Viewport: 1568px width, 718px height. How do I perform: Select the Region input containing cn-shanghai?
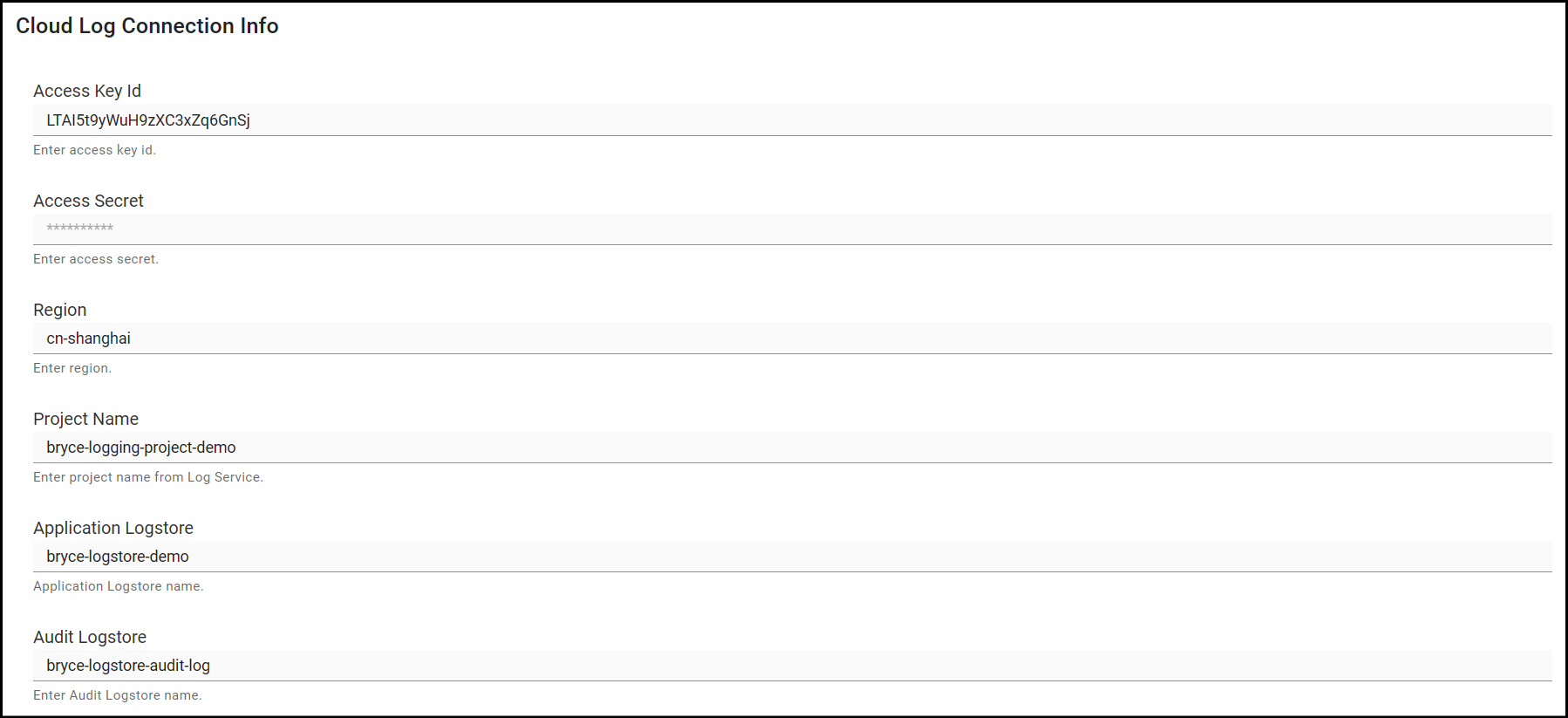coord(792,338)
